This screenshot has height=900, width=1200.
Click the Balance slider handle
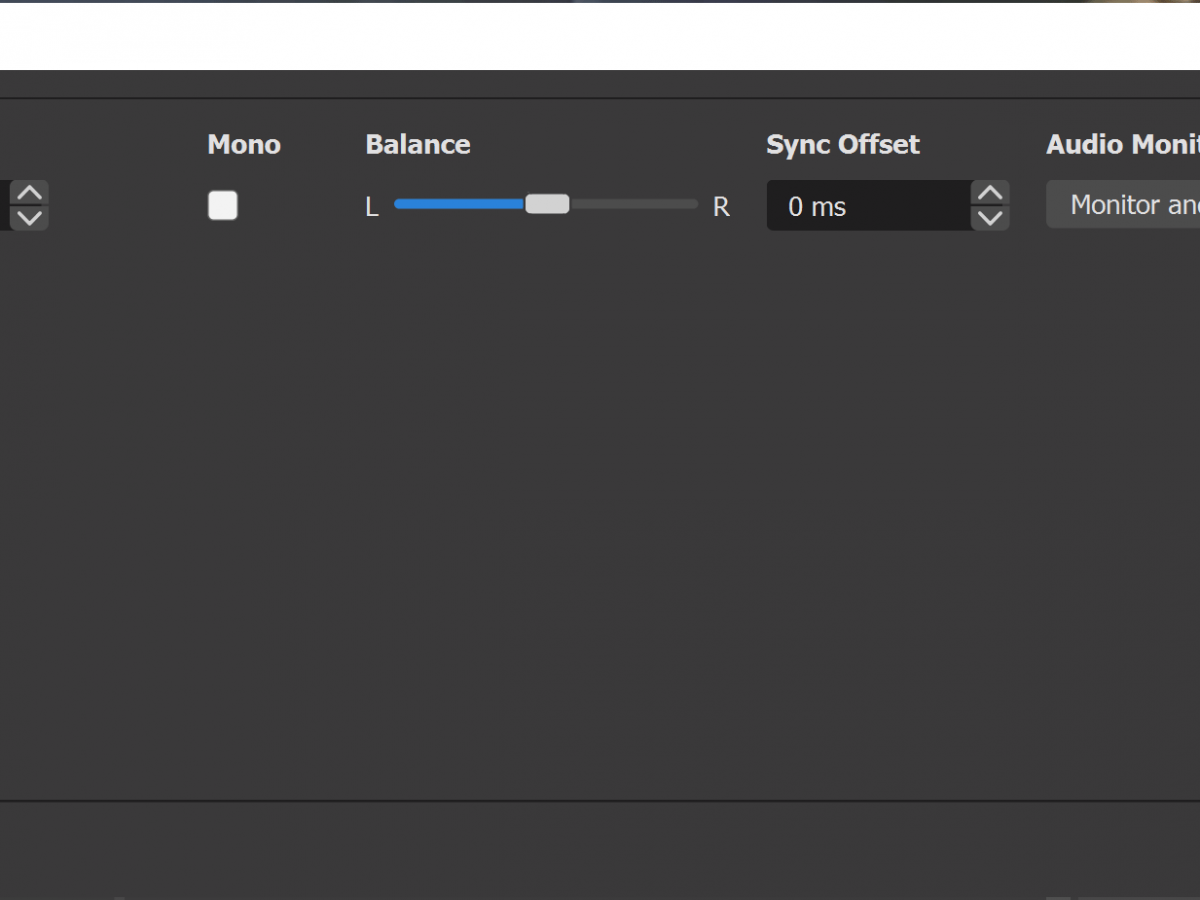[x=547, y=204]
